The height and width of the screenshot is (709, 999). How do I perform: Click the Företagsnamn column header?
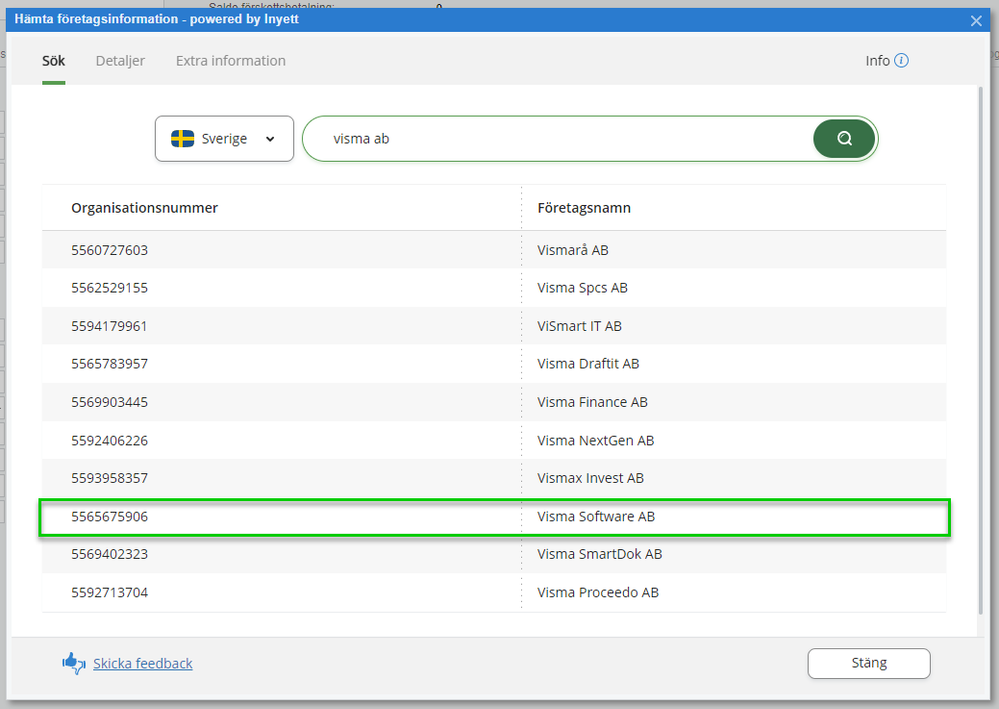(x=584, y=208)
